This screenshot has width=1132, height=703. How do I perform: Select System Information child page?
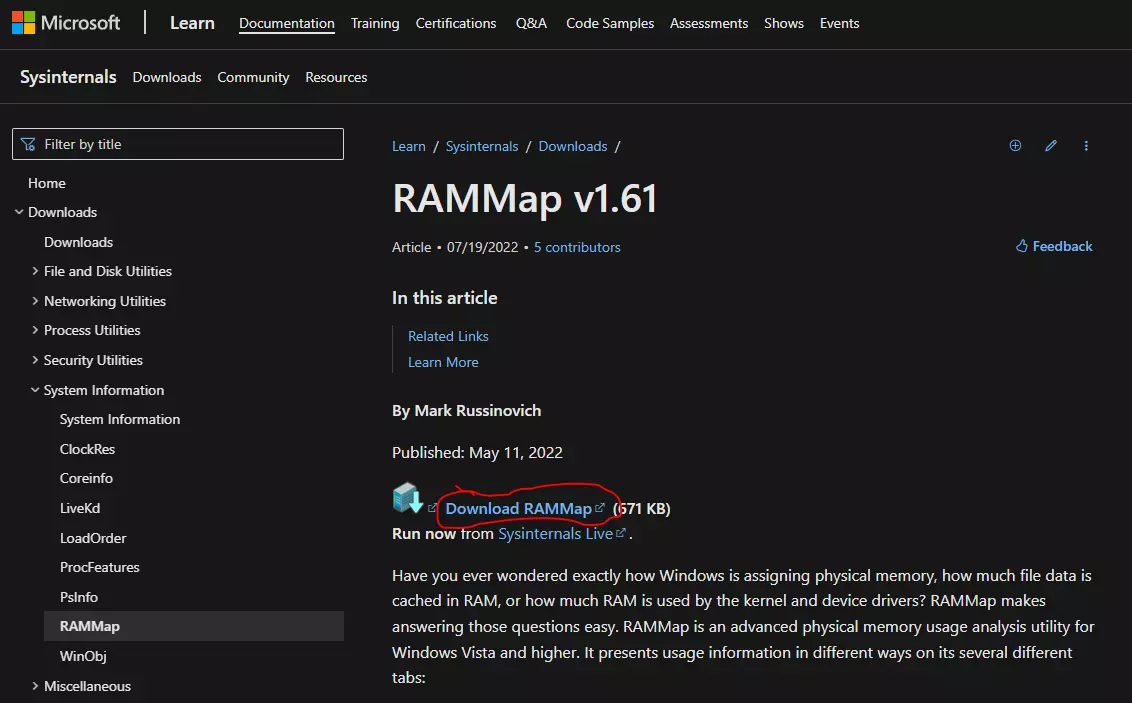click(120, 419)
